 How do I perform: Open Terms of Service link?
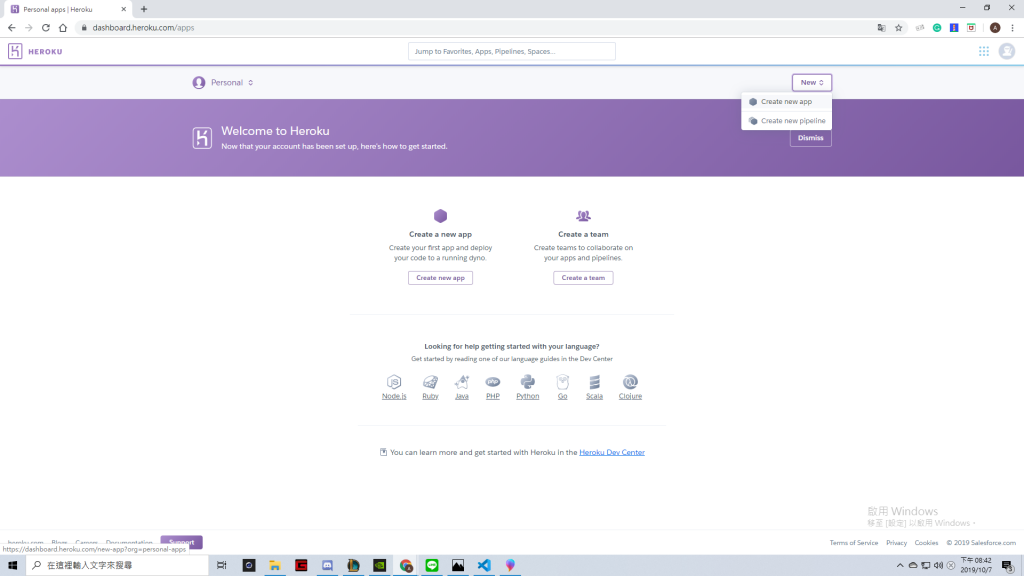854,543
